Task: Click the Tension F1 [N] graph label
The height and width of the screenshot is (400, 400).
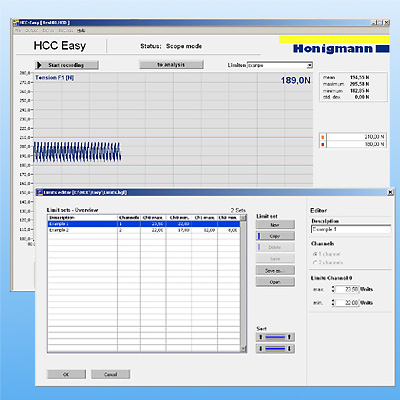Action: click(x=55, y=78)
